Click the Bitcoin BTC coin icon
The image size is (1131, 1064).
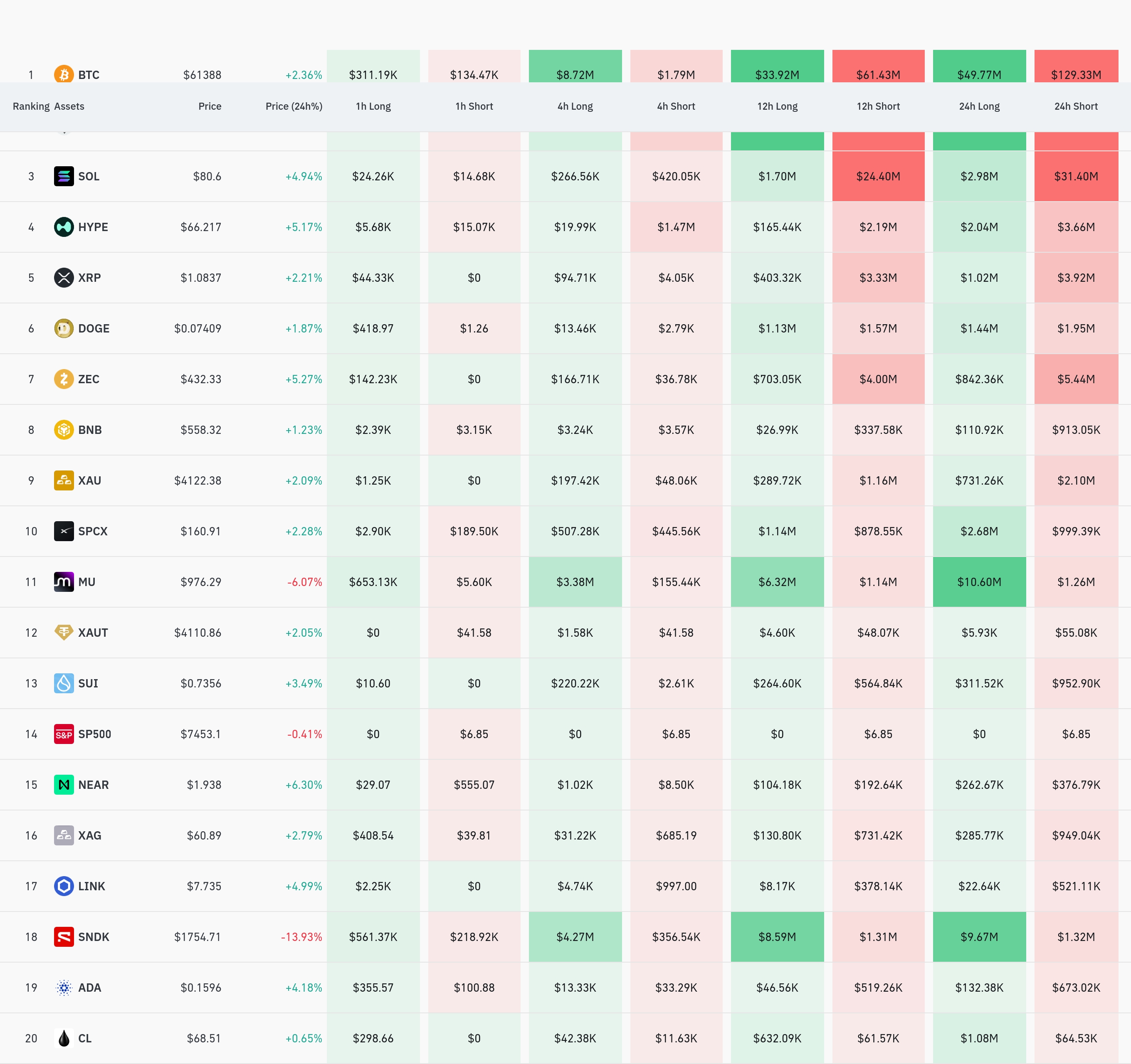tap(64, 74)
